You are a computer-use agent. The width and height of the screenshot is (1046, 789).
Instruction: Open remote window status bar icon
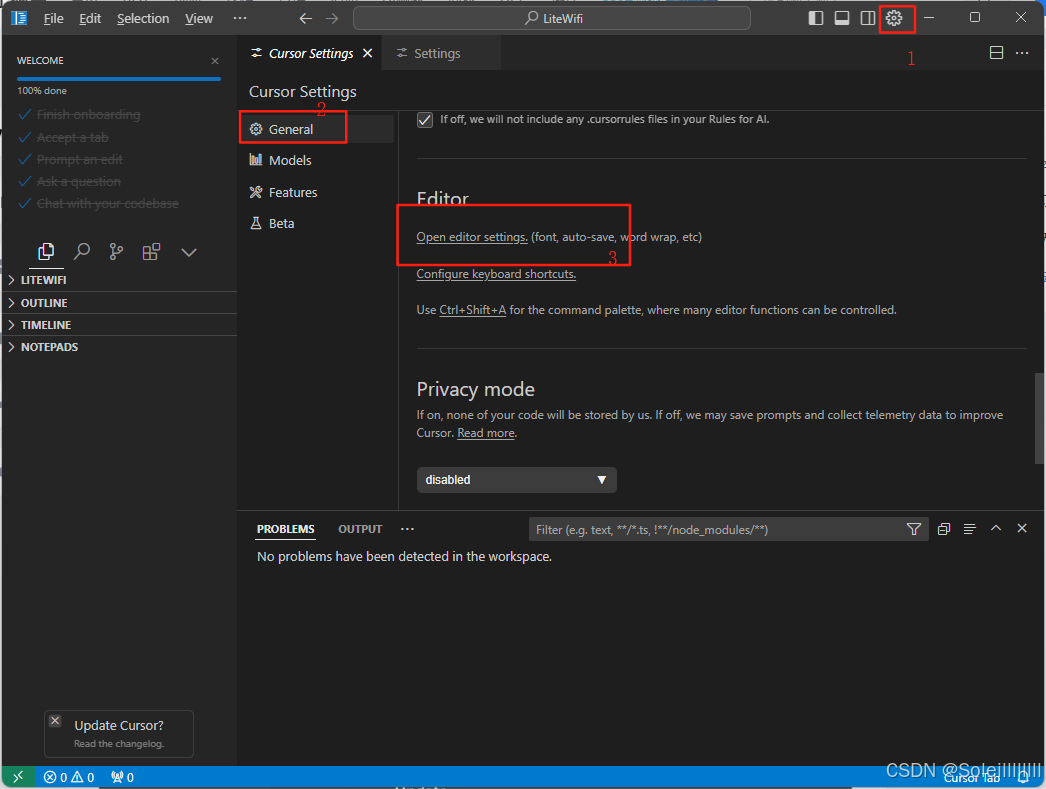[x=18, y=776]
